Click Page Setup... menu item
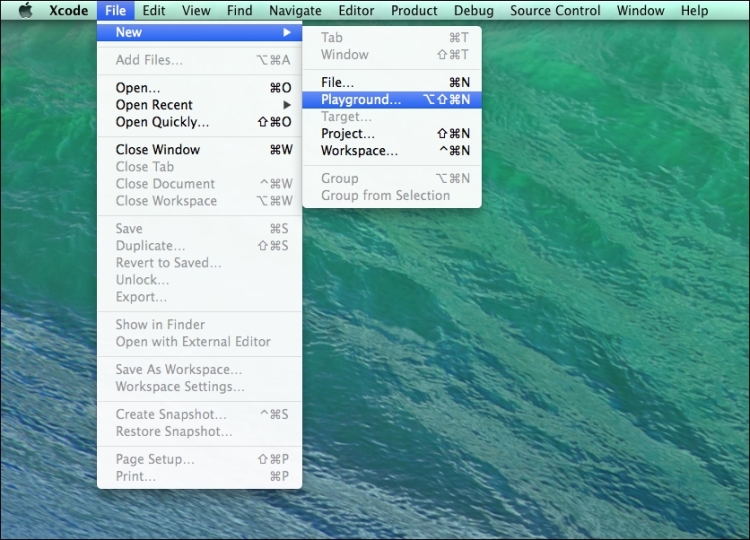 [x=199, y=459]
